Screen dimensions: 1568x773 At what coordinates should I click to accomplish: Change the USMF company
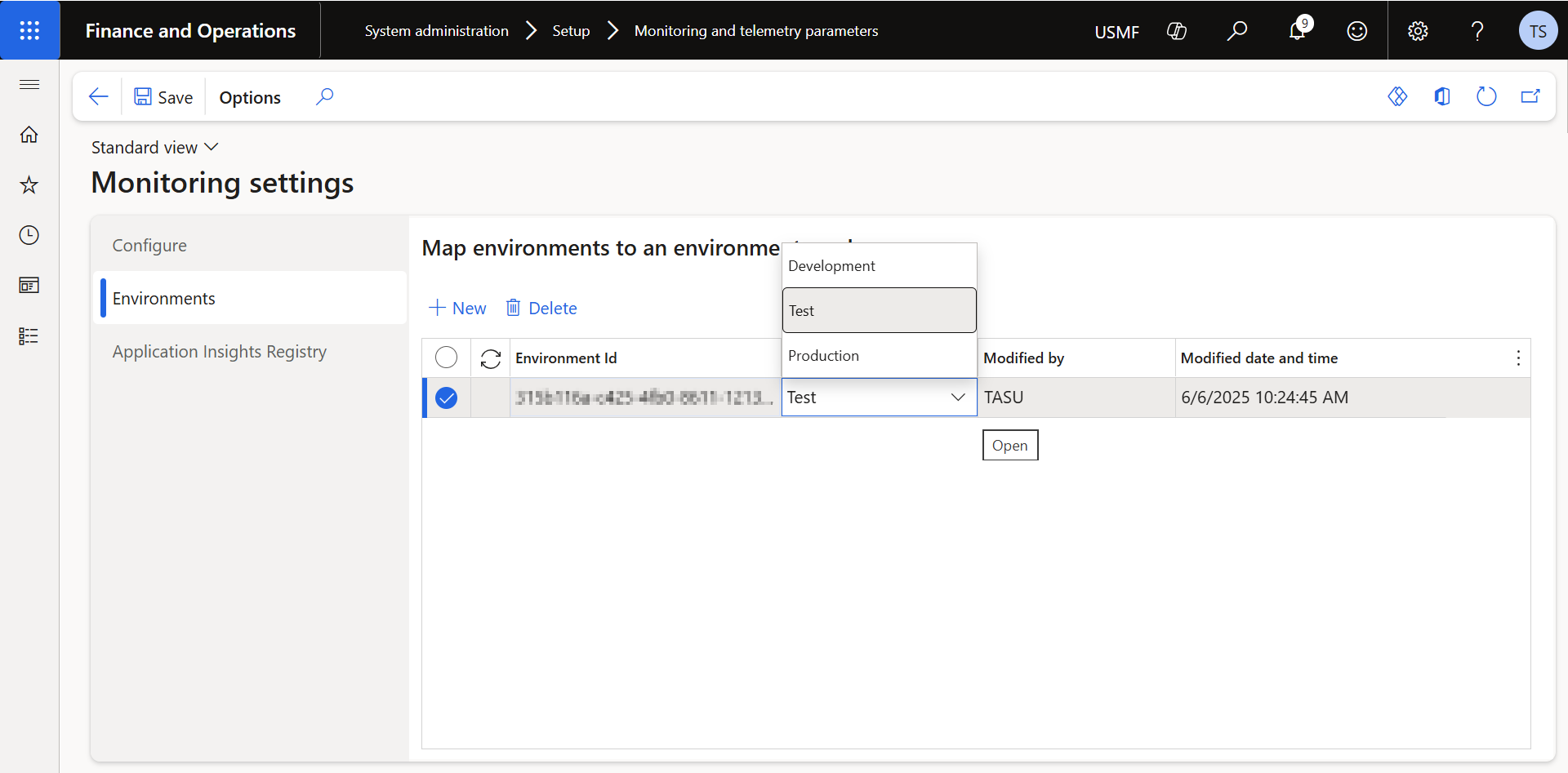click(1116, 32)
